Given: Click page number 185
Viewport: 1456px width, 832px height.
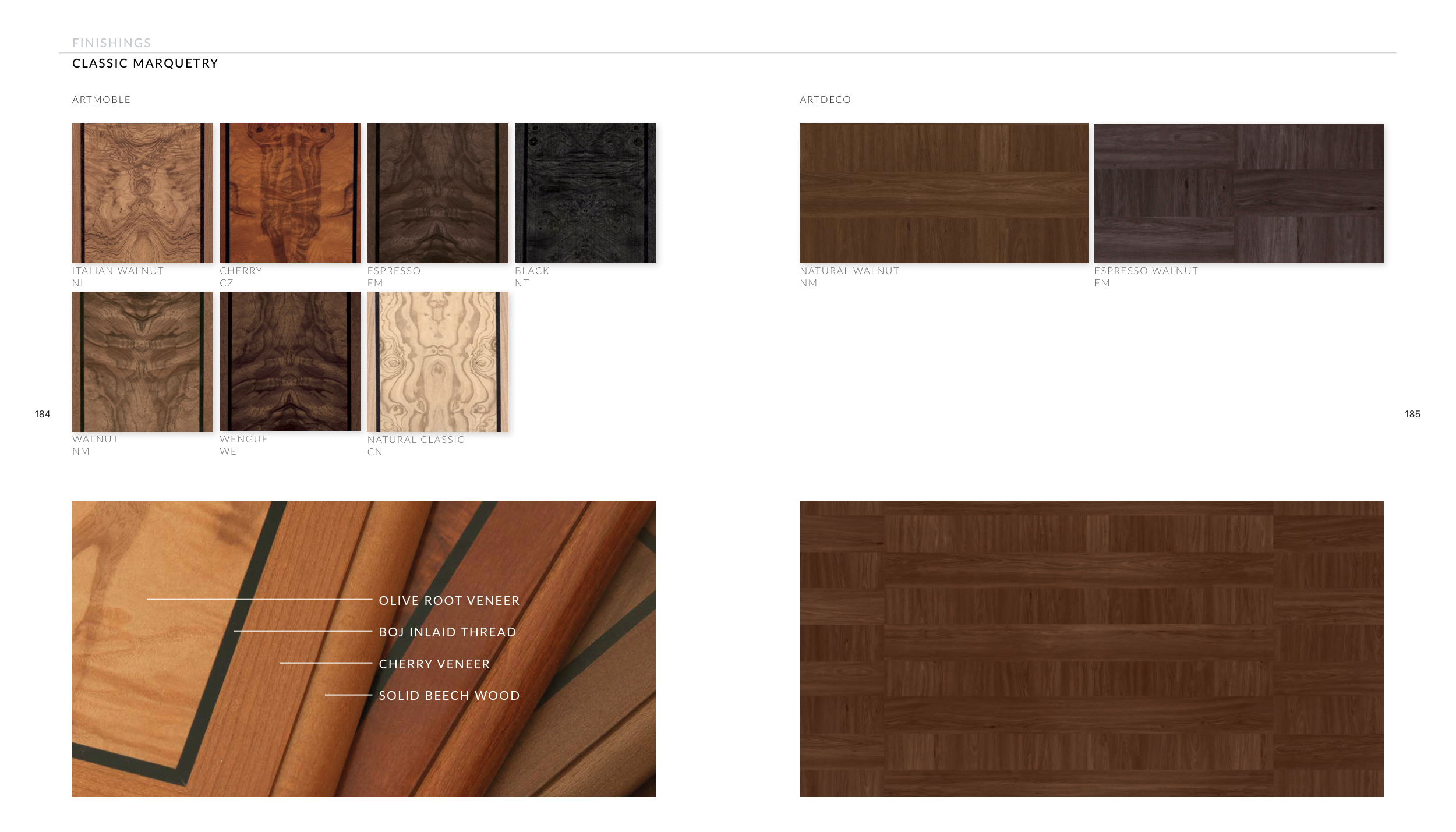Looking at the screenshot, I should (1412, 414).
